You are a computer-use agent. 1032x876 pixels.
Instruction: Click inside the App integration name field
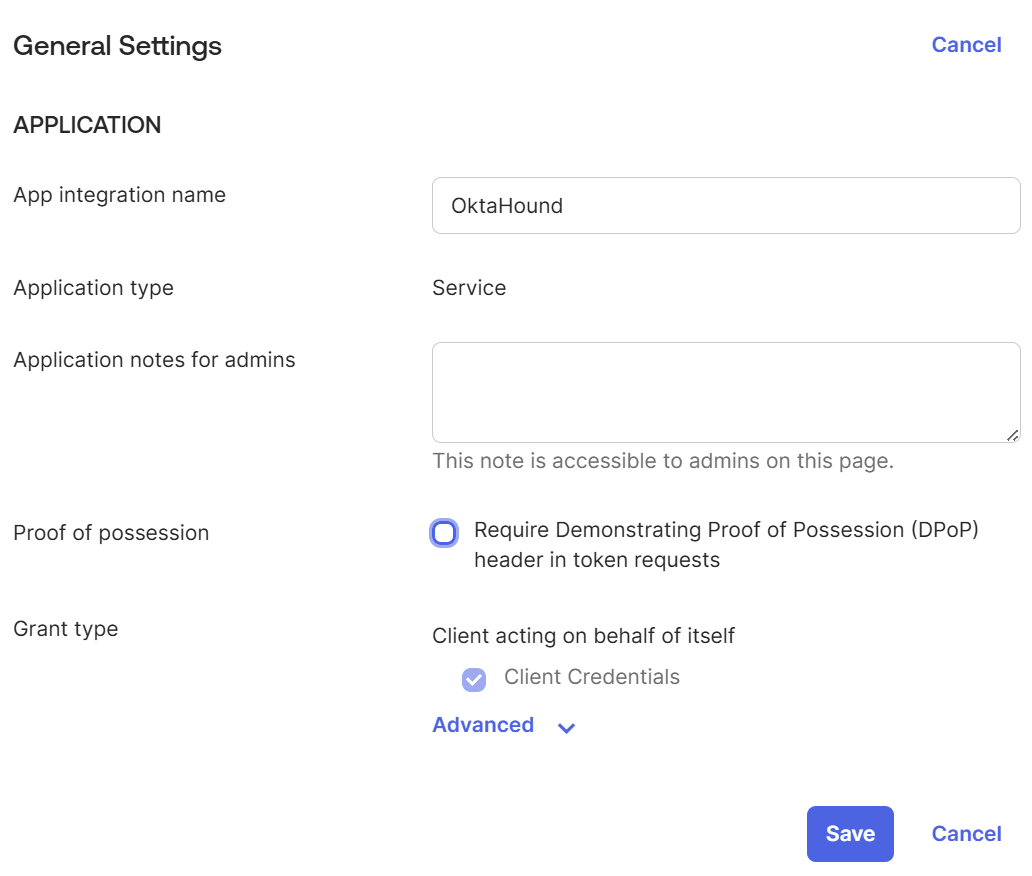pyautogui.click(x=725, y=205)
